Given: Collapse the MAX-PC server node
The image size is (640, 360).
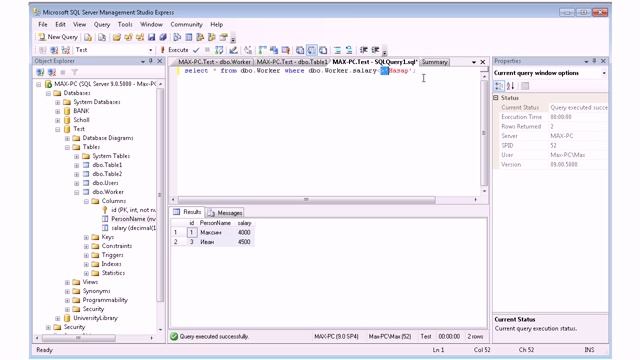Looking at the screenshot, I should point(39,84).
